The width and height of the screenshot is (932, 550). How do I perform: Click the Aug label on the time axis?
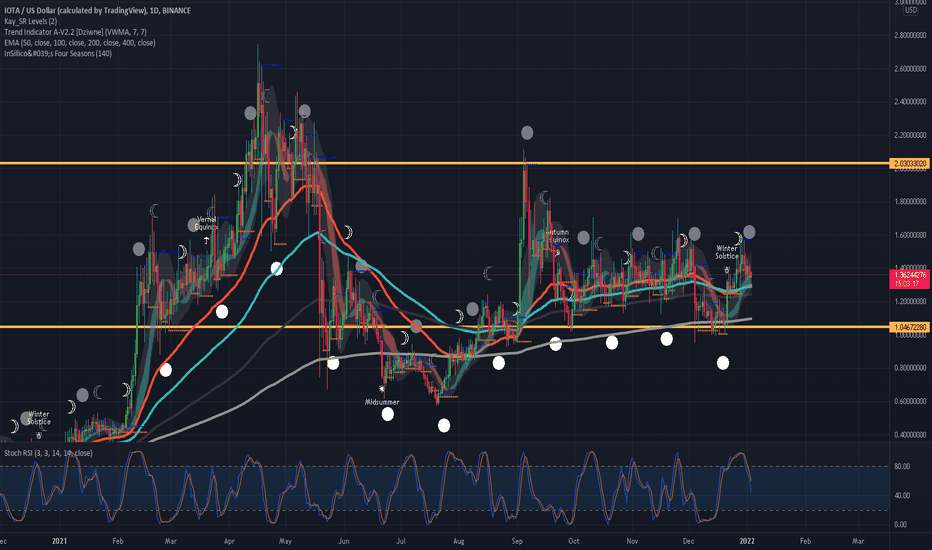[458, 541]
